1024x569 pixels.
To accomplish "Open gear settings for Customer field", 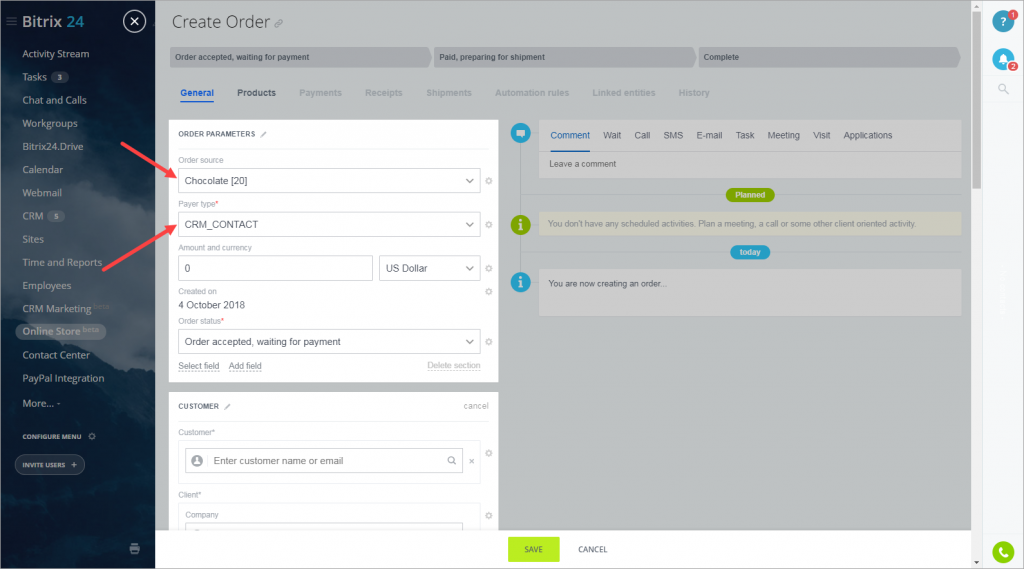I will point(488,453).
